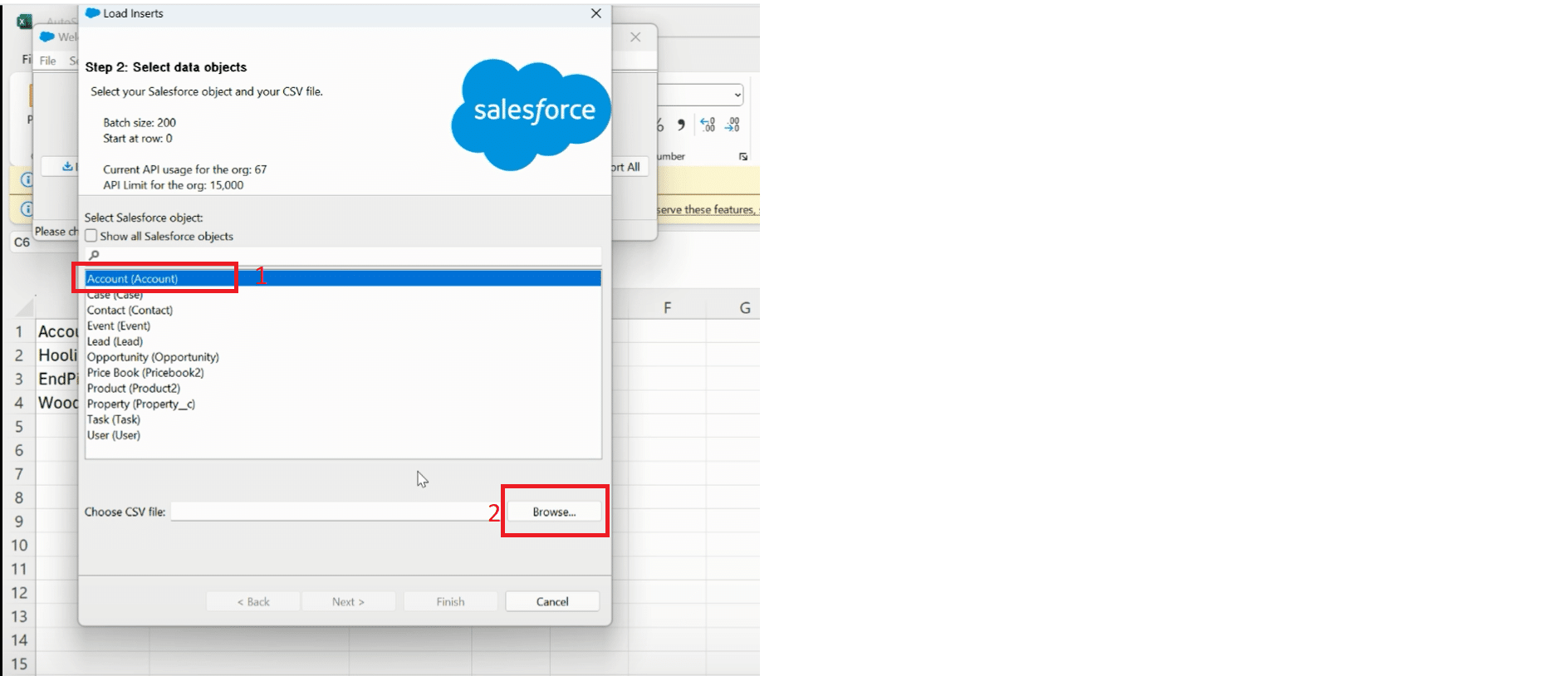Select column G header in spreadsheet
The height and width of the screenshot is (676, 1568).
[744, 308]
